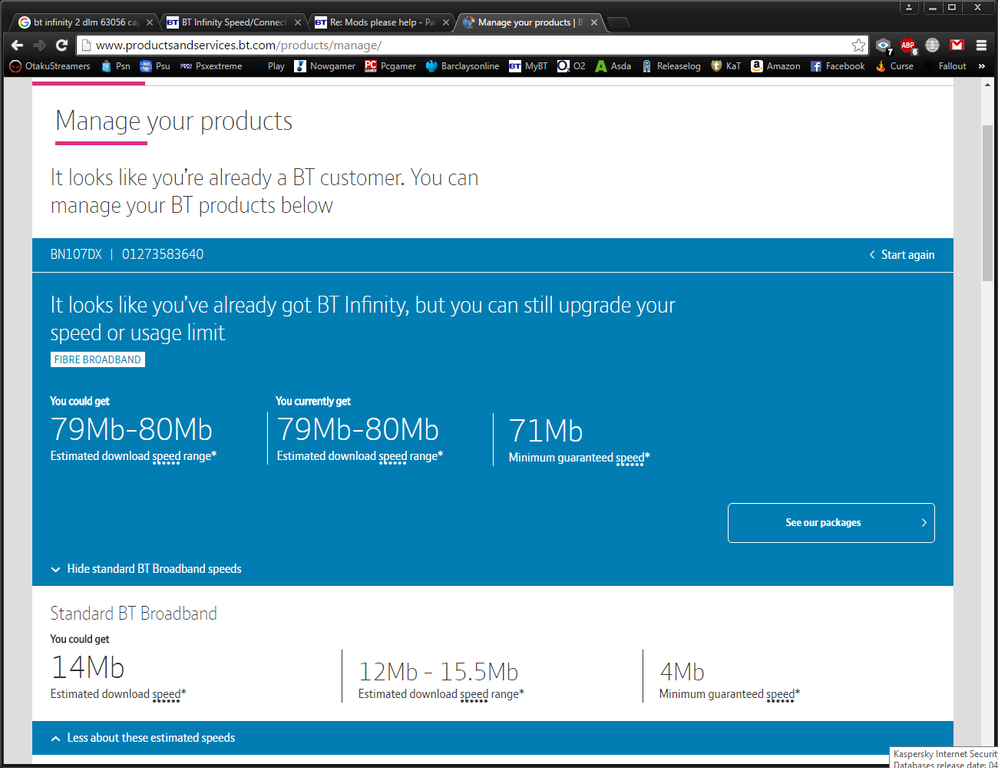Click the speed link under 71Mb minimum guaranteed
The height and width of the screenshot is (768, 998).
630,457
